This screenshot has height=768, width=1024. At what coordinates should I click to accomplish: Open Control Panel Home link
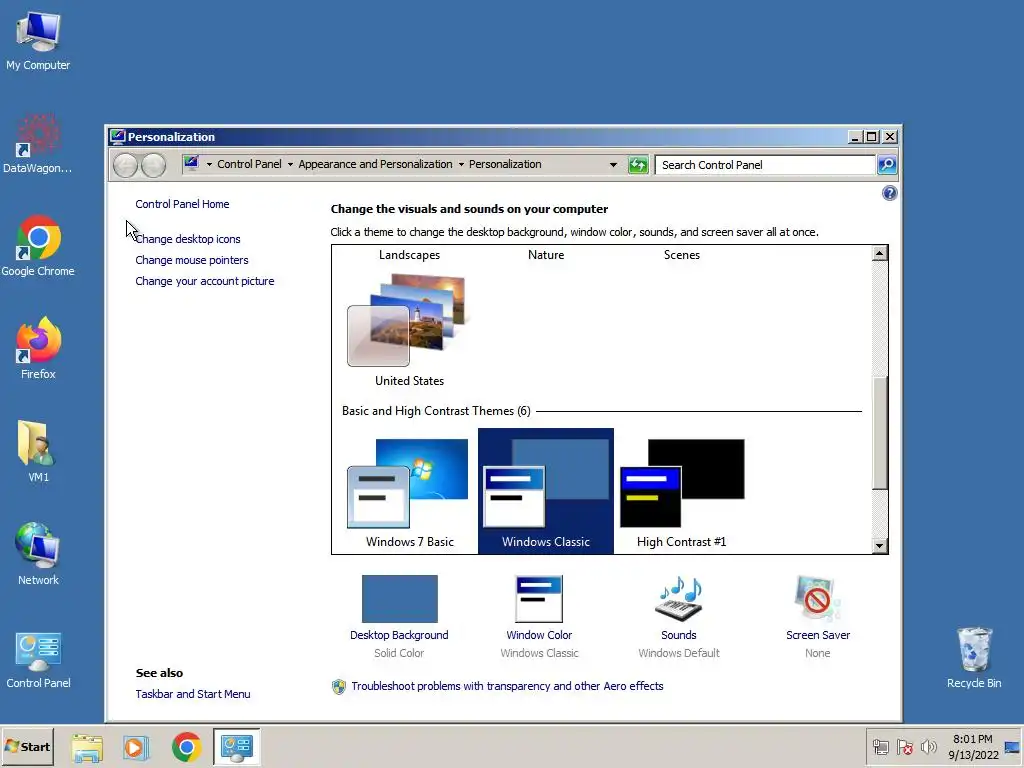[182, 204]
